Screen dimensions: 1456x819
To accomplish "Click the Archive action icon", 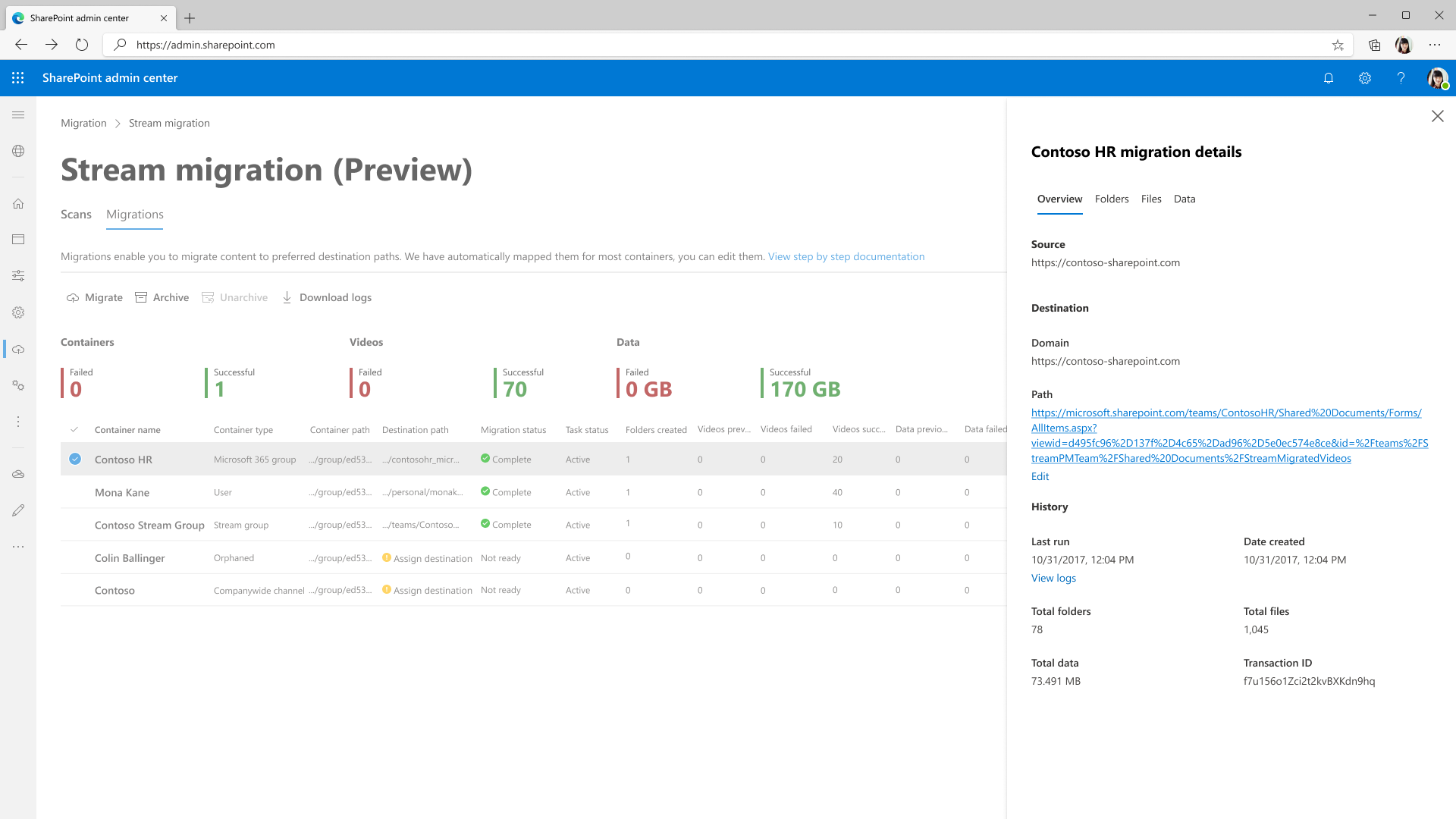I will click(x=142, y=297).
